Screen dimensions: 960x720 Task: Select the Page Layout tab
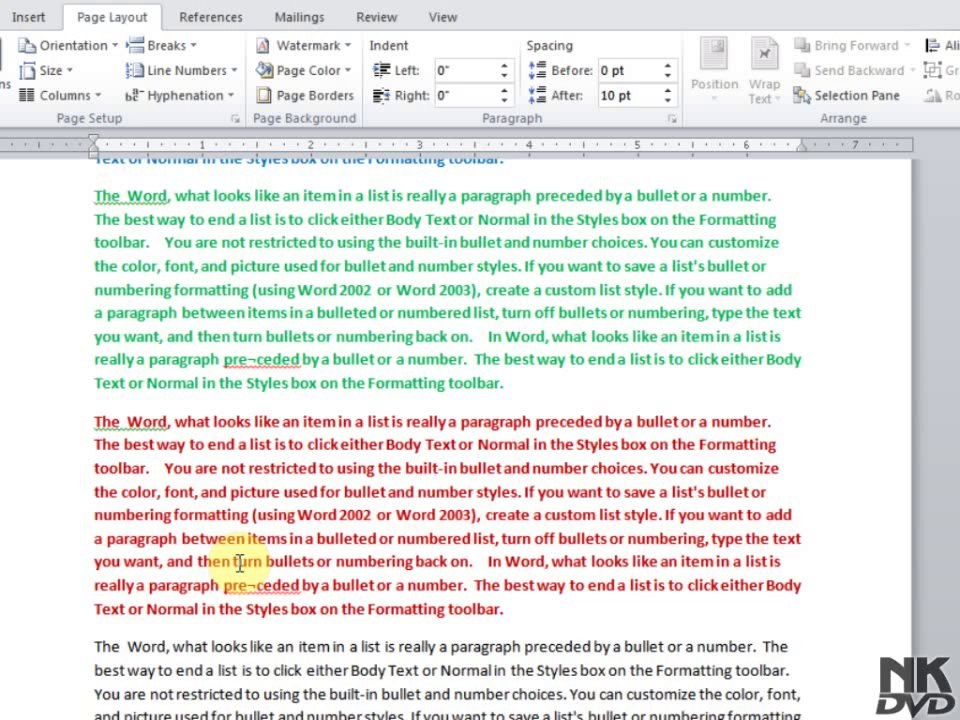[112, 18]
